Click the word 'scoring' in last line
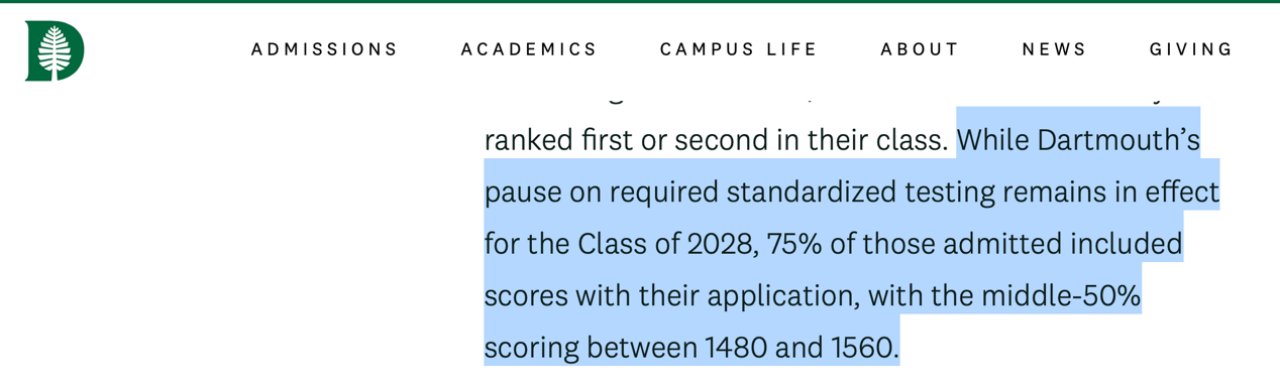Screen dimensions: 1280x389 click(531, 348)
